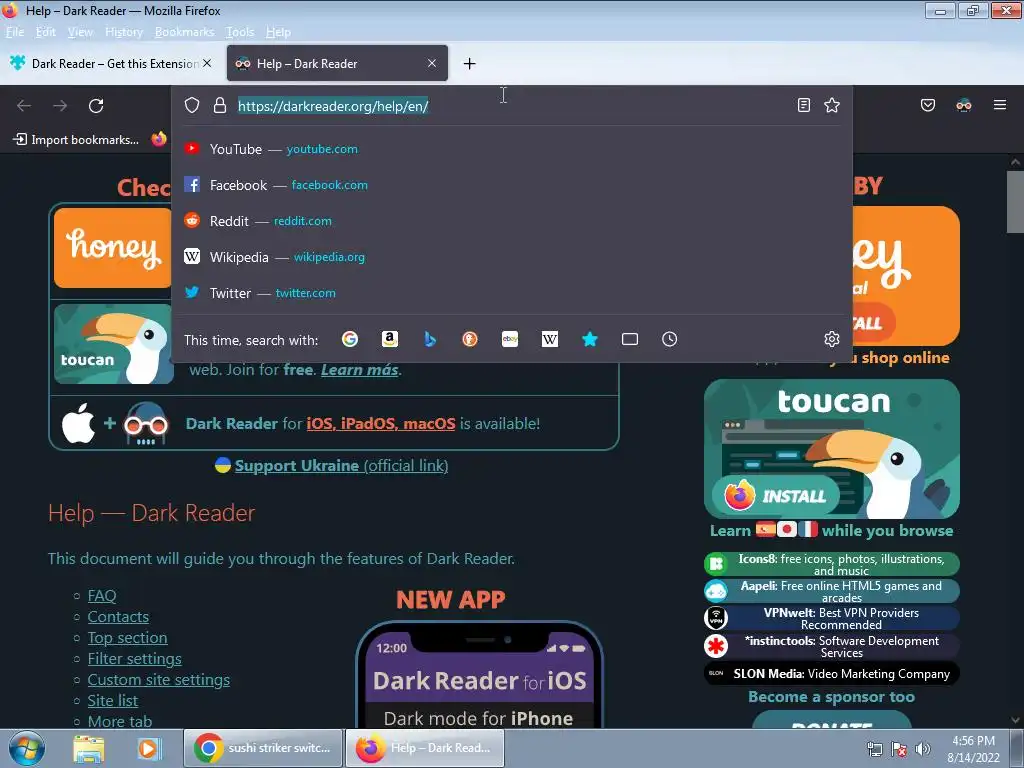Click Firefox icon in bookmarks toolbar
The height and width of the screenshot is (768, 1024).
tap(159, 139)
